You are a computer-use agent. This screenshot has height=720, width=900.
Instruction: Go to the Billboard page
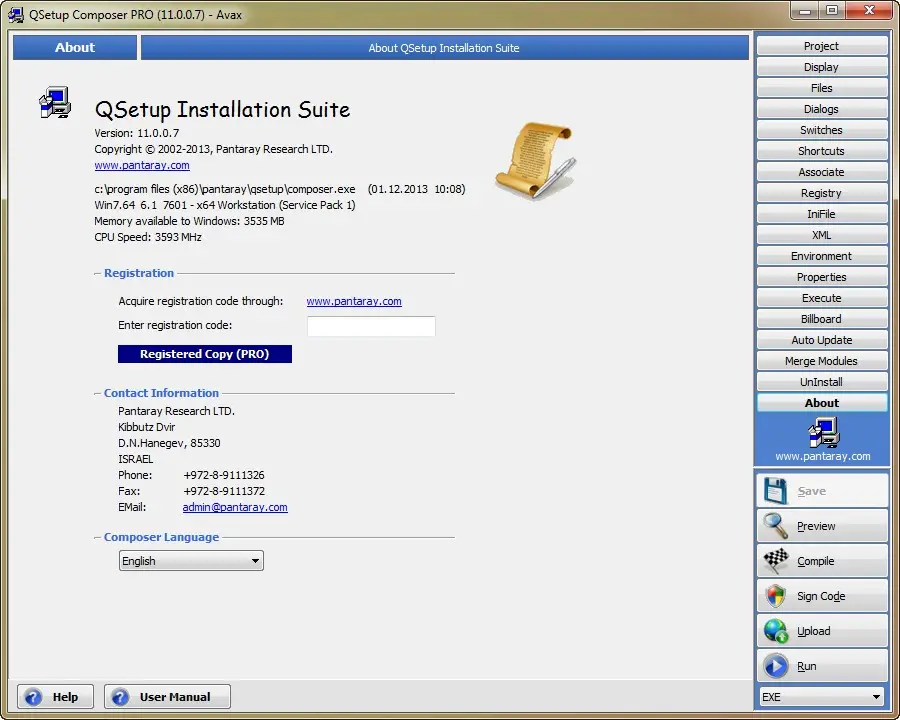[822, 319]
